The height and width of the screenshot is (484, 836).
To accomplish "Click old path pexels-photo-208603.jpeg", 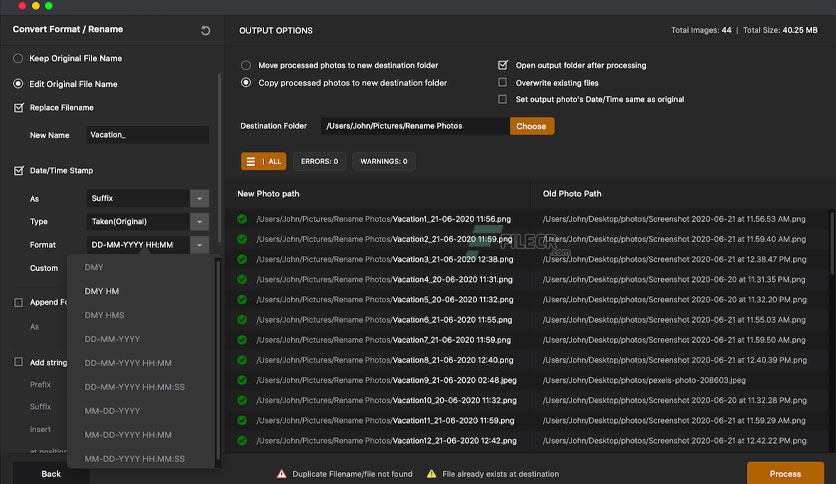I will click(644, 381).
